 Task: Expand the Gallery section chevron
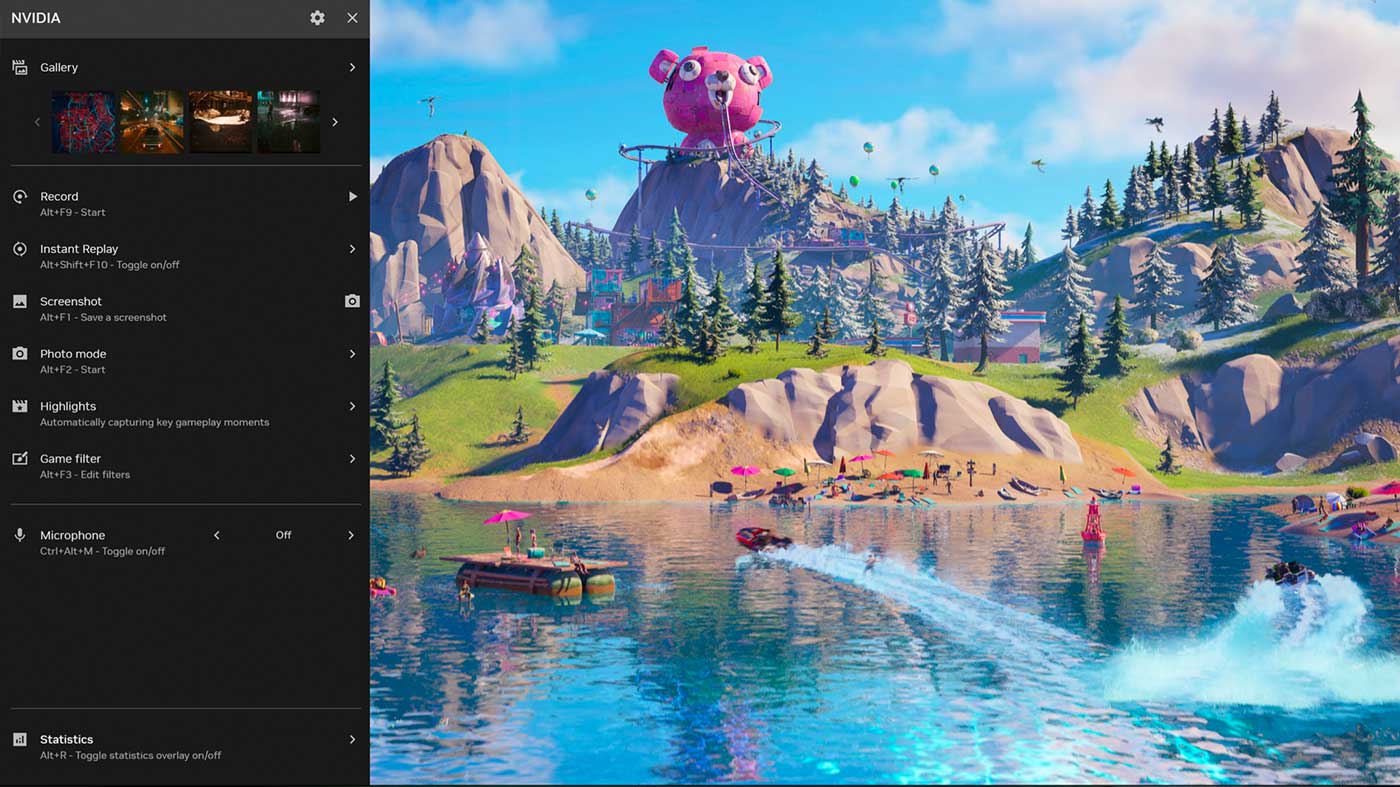[x=352, y=67]
